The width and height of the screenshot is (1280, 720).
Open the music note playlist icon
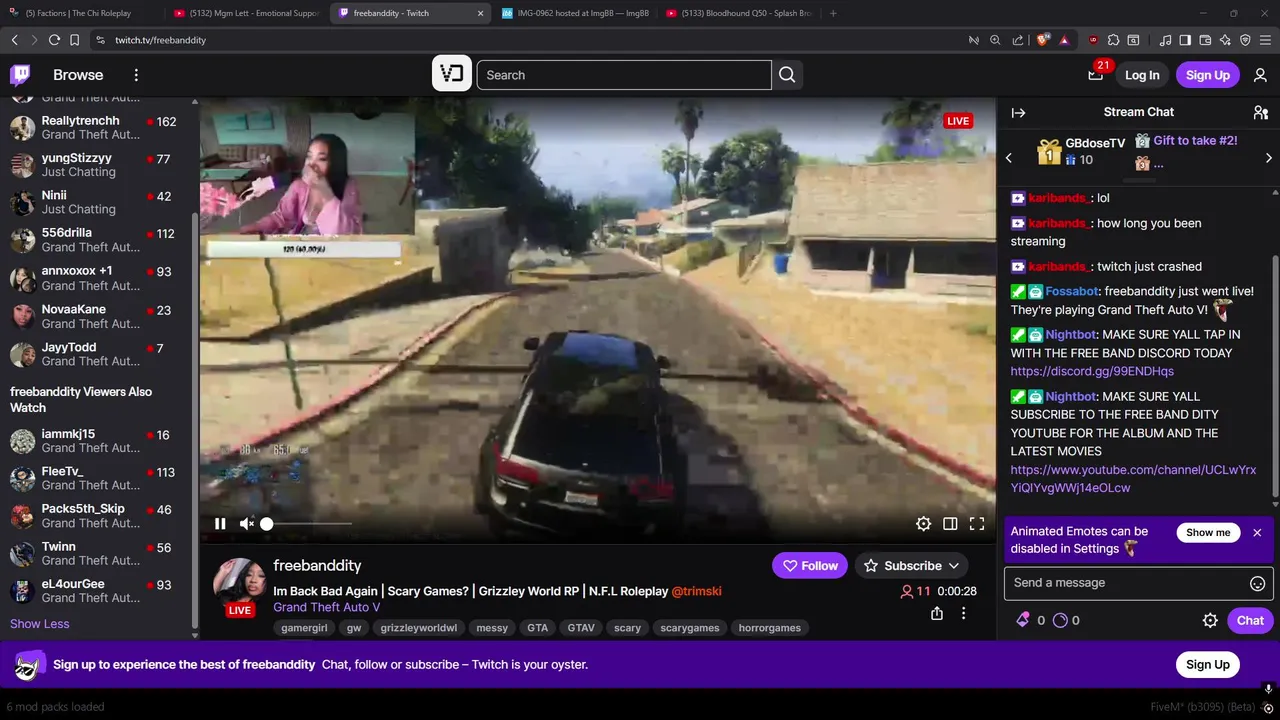pyautogui.click(x=1165, y=40)
